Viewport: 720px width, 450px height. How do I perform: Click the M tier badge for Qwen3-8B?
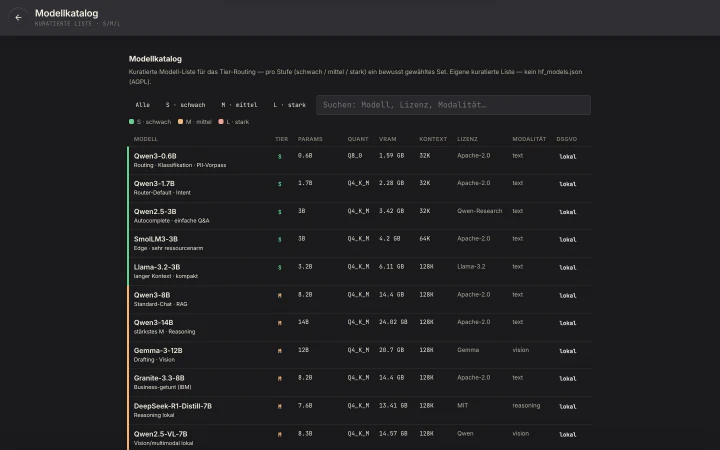click(280, 296)
